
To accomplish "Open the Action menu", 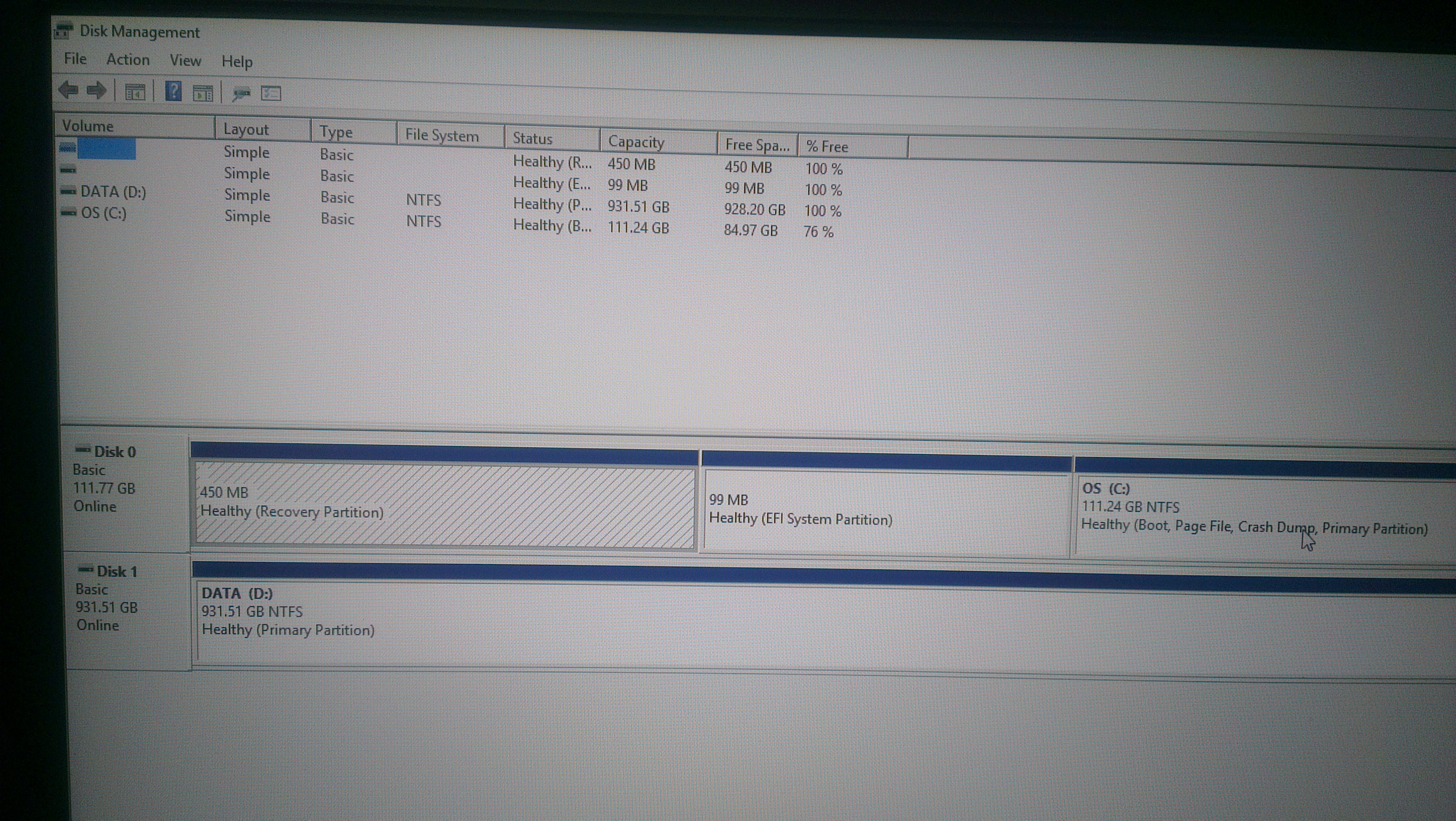I will (x=128, y=59).
